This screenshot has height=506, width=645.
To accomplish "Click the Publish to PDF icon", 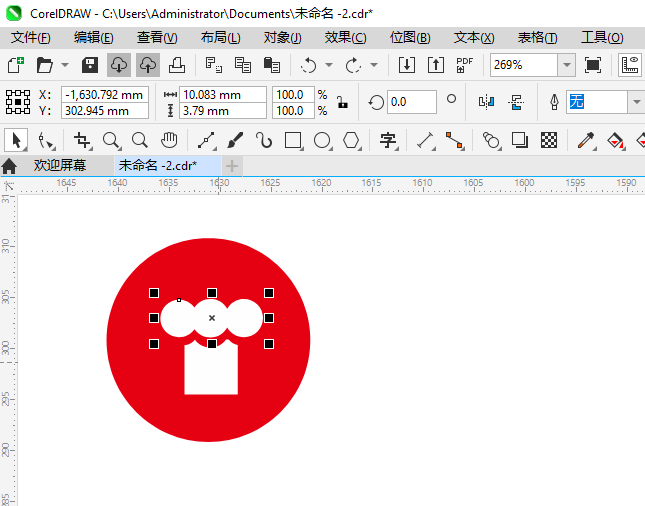I will pos(465,65).
